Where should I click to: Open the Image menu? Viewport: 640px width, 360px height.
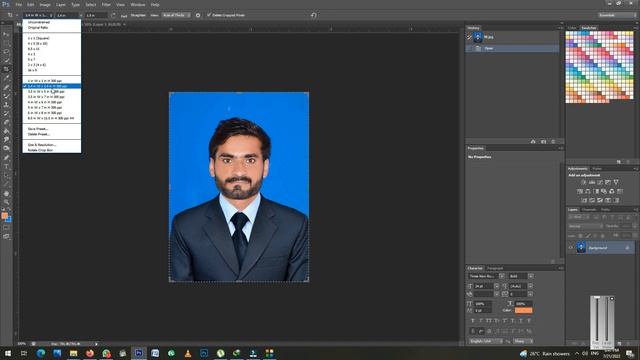tap(45, 4)
